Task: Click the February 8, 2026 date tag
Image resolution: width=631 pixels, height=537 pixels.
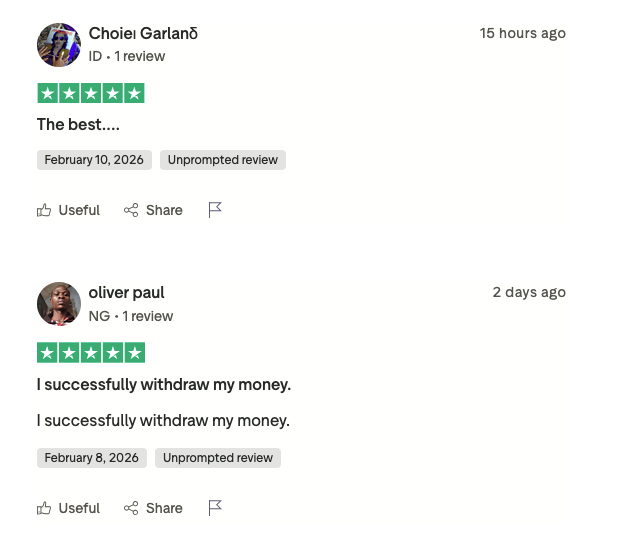Action: pos(92,458)
